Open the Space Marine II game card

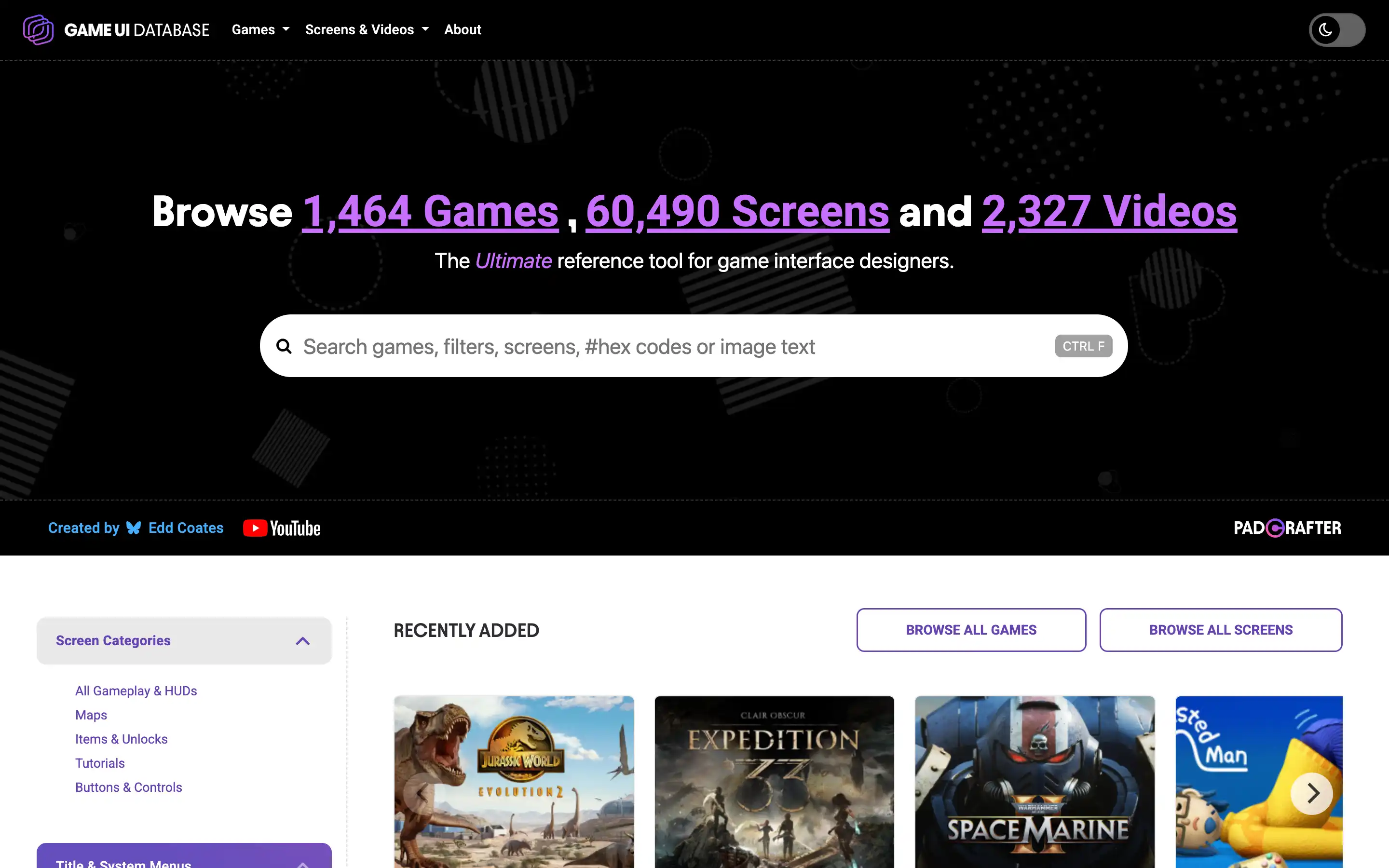click(1035, 782)
